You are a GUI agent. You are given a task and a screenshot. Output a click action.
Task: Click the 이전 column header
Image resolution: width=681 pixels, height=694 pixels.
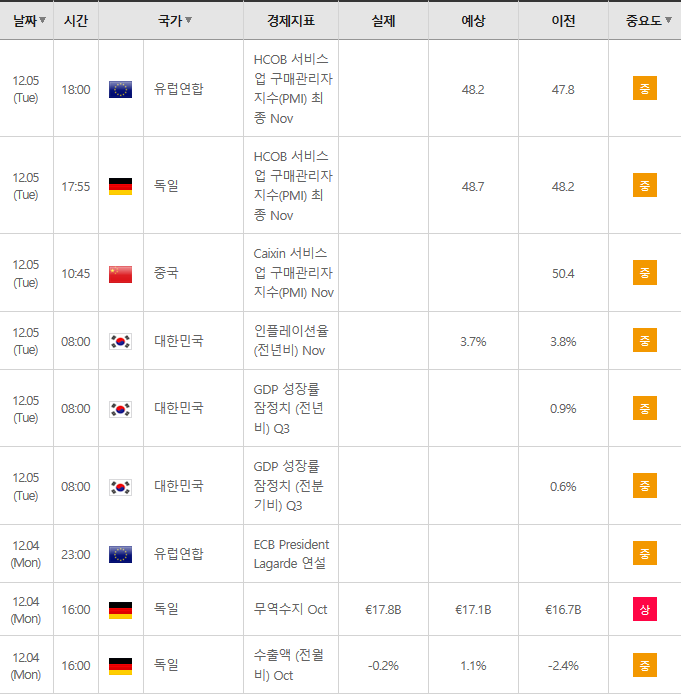563,20
